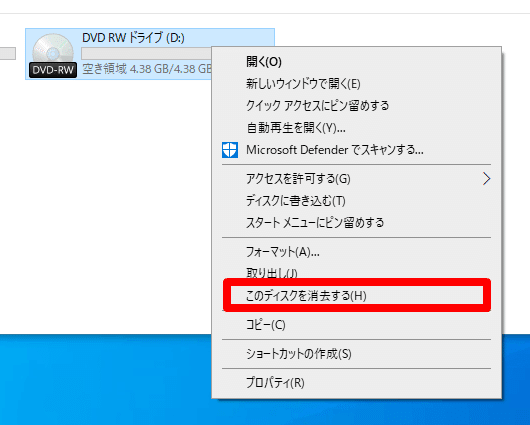Click the DVD-RW drive disc icon
Screen dimensions: 530x425
tap(53, 55)
